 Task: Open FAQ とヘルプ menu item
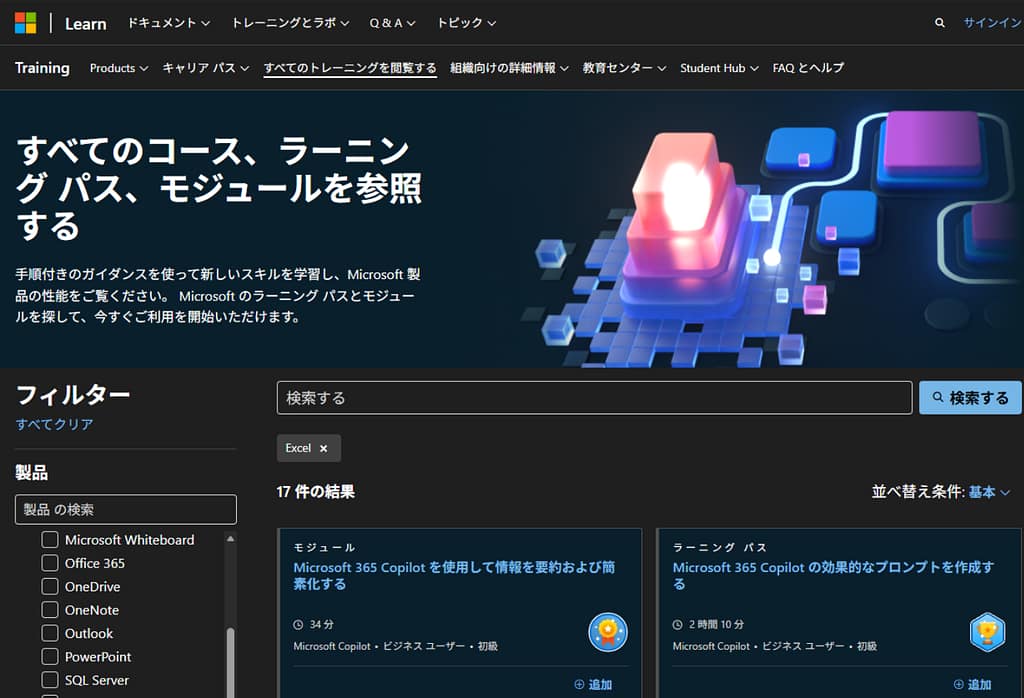click(808, 68)
